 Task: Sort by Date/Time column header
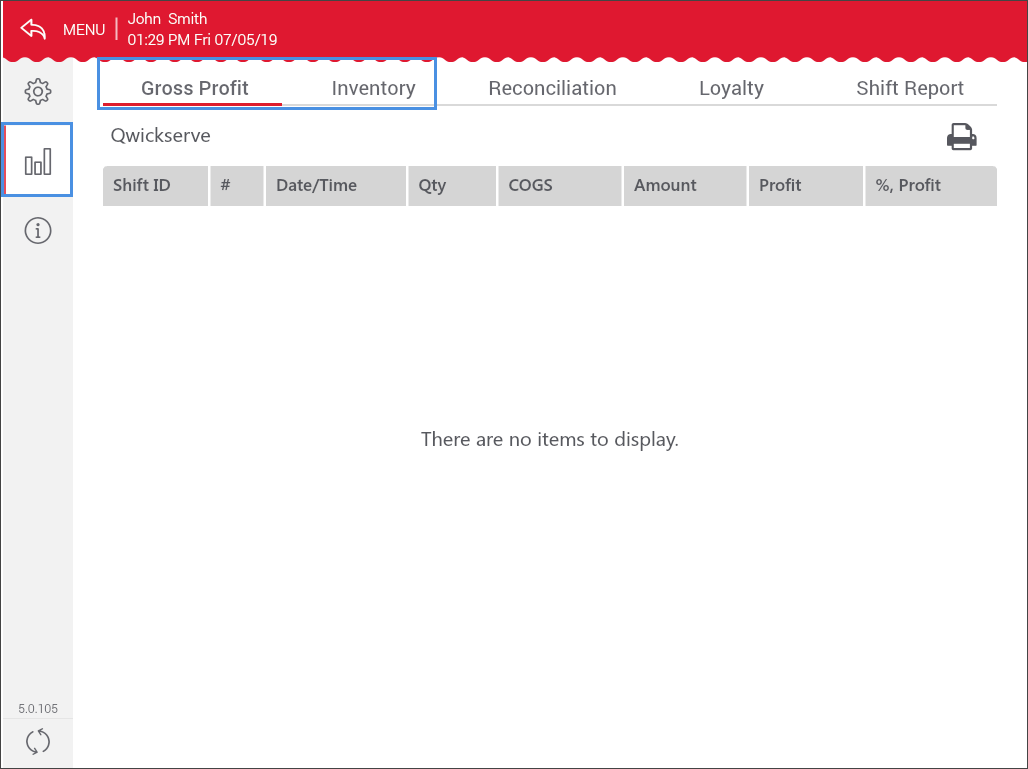pyautogui.click(x=336, y=186)
